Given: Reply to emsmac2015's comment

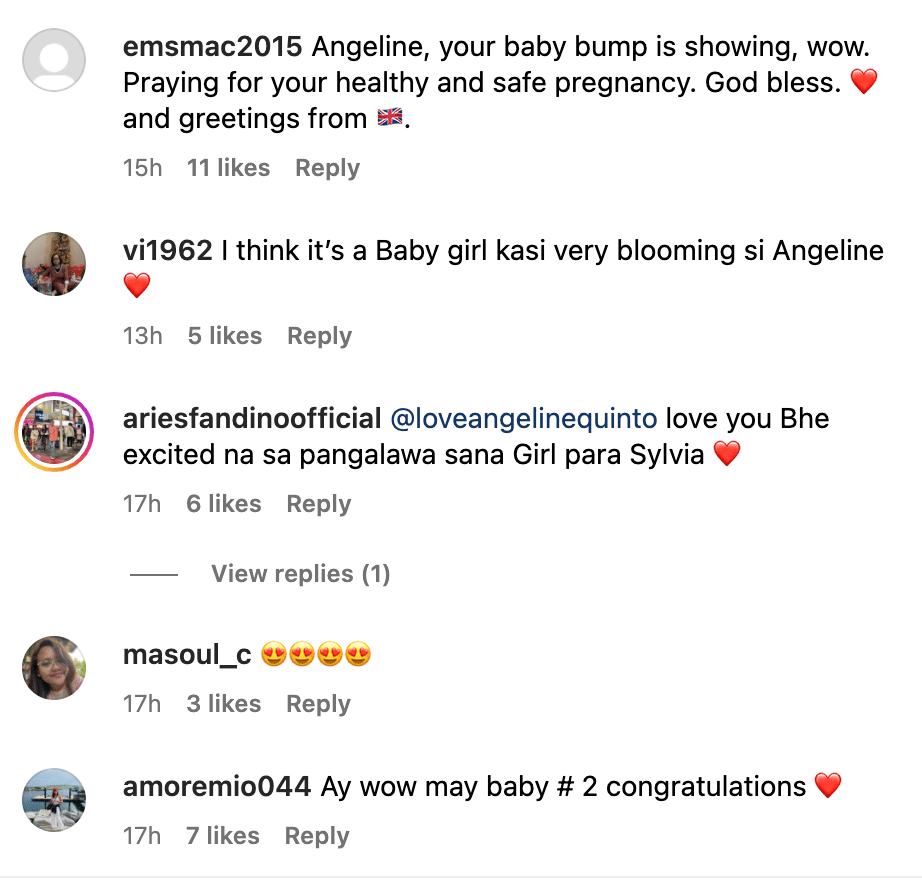Looking at the screenshot, I should tap(327, 168).
